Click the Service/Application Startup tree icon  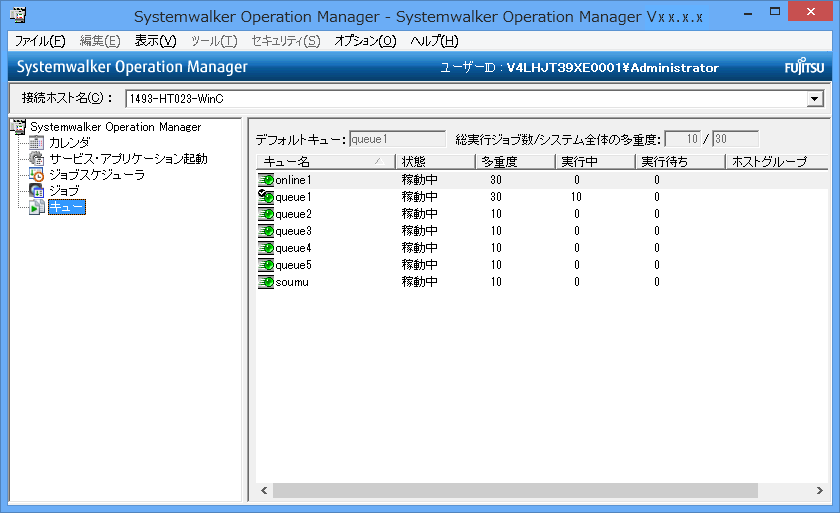(37, 159)
